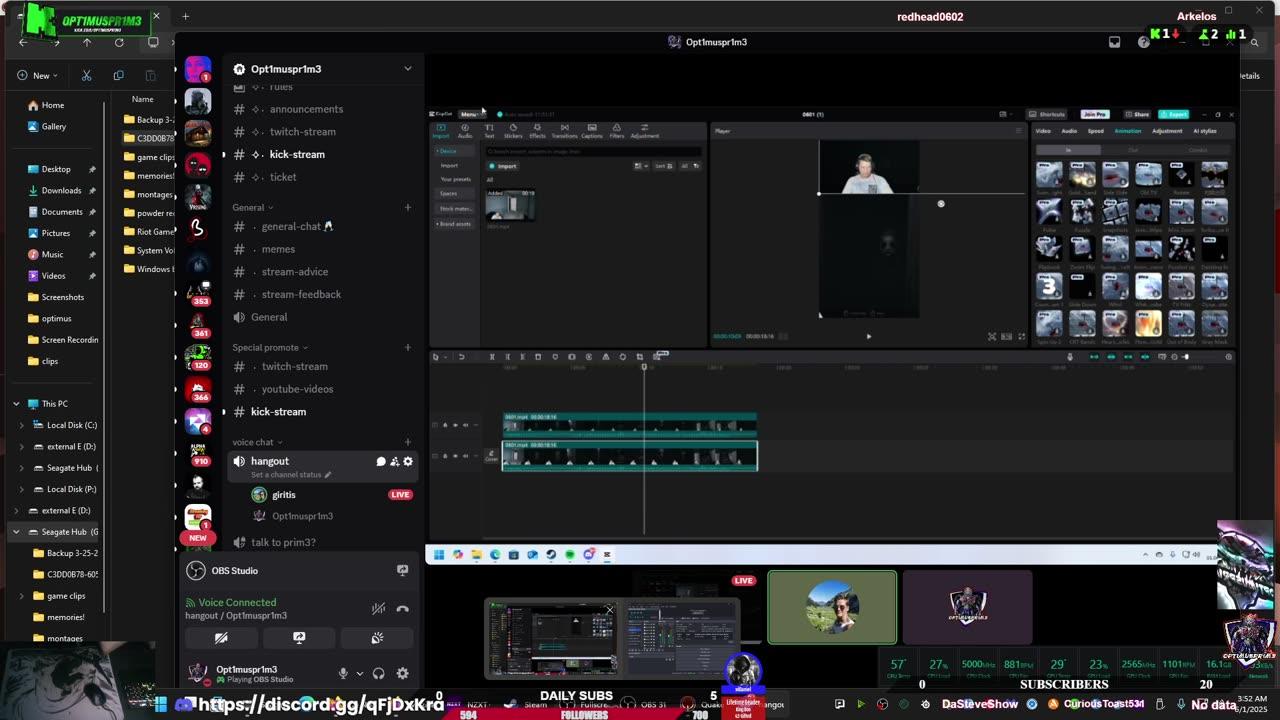The height and width of the screenshot is (720, 1280).
Task: Open Discord from the Windows taskbar
Action: tap(184, 704)
